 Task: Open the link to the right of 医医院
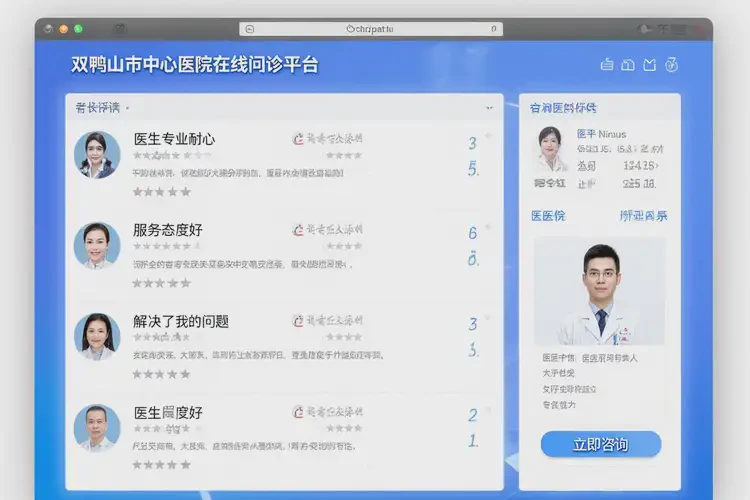click(643, 215)
